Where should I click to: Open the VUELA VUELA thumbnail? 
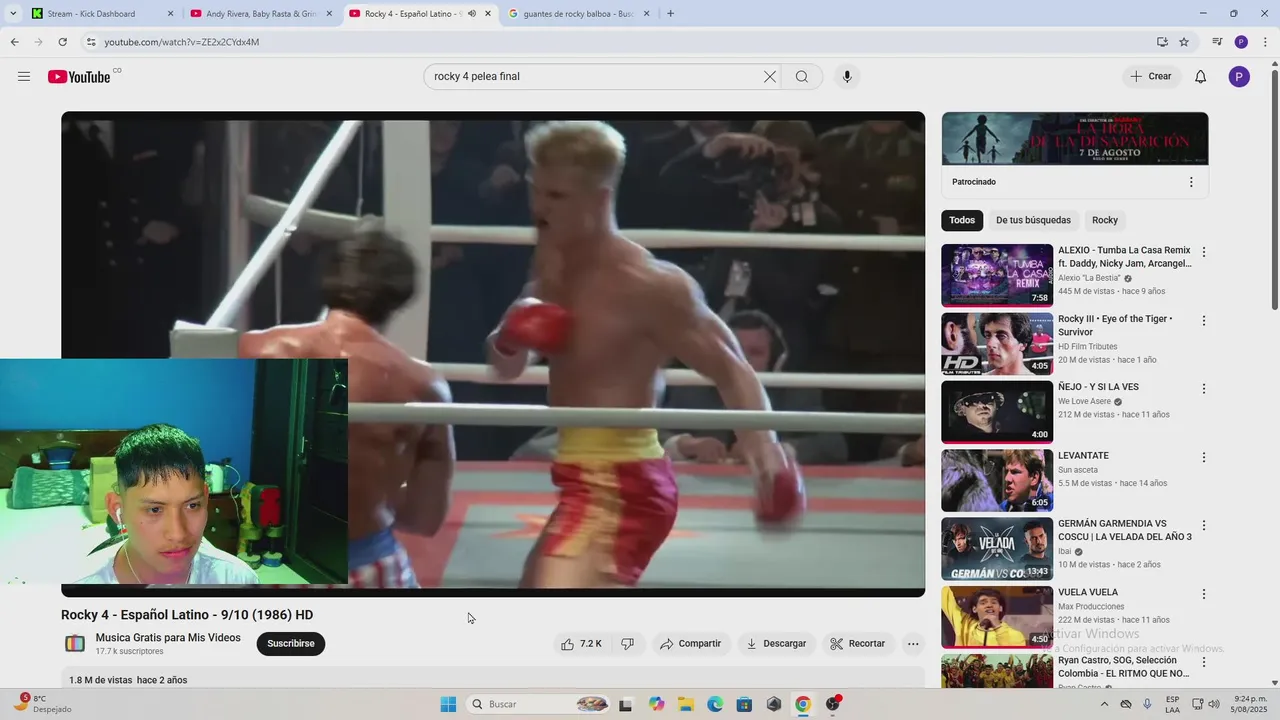(x=997, y=617)
